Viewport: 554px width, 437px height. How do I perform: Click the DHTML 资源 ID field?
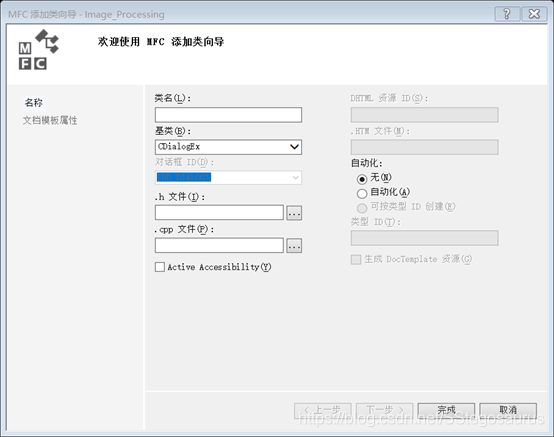click(x=425, y=115)
